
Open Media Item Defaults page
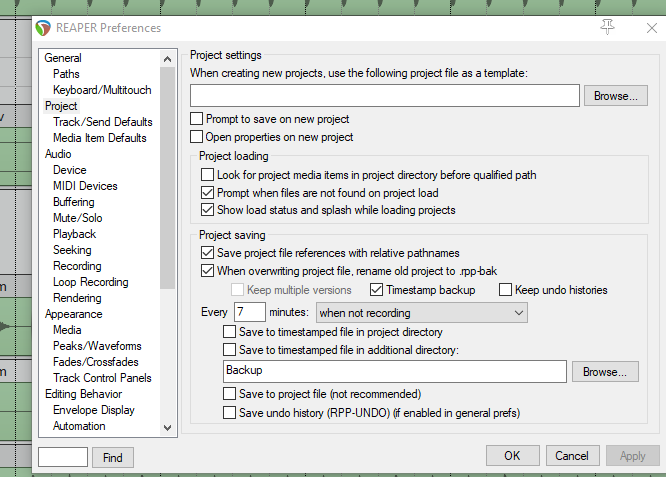(100, 138)
